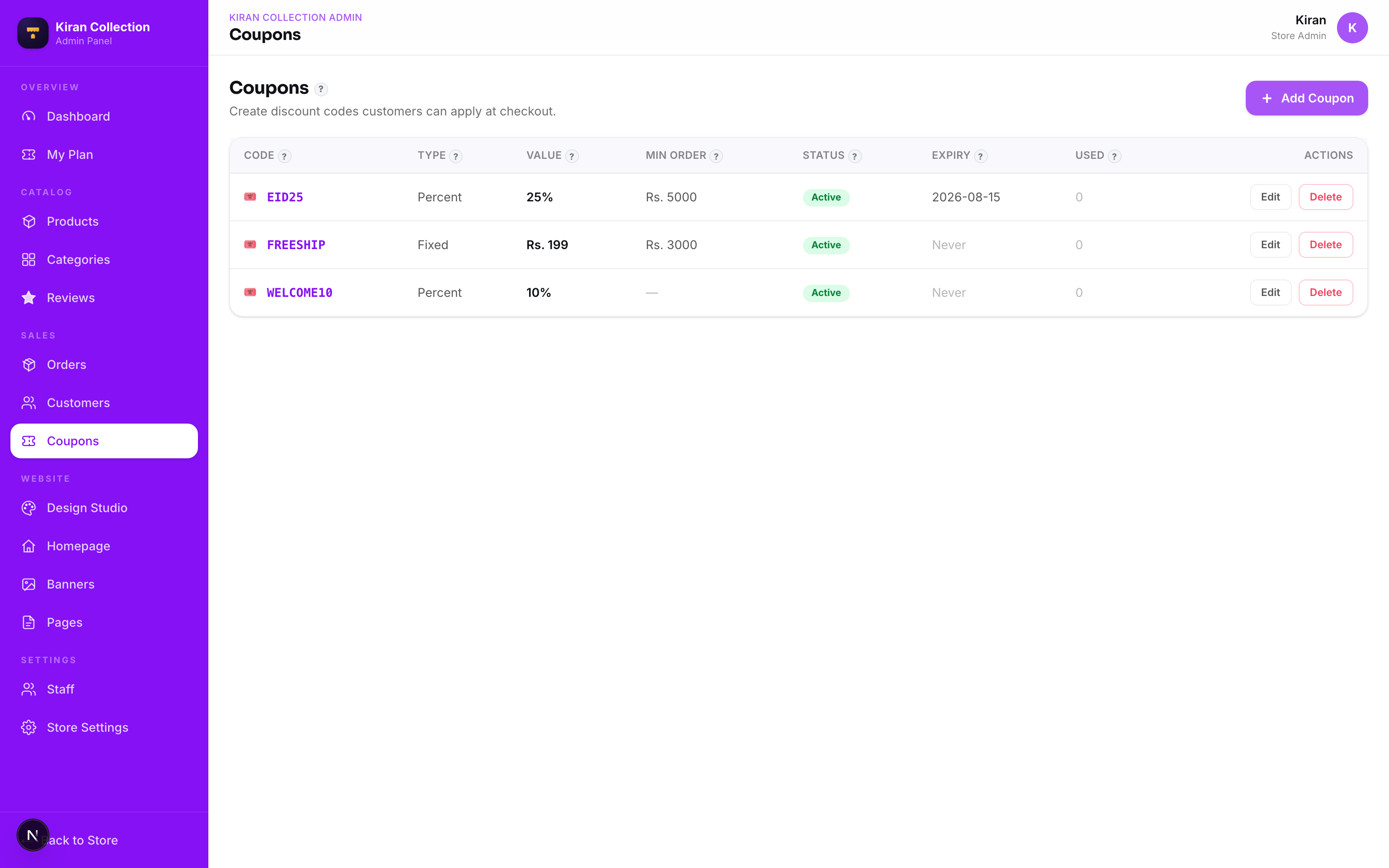This screenshot has height=868, width=1389.
Task: Click the Rs. 199 value cell
Action: (547, 244)
